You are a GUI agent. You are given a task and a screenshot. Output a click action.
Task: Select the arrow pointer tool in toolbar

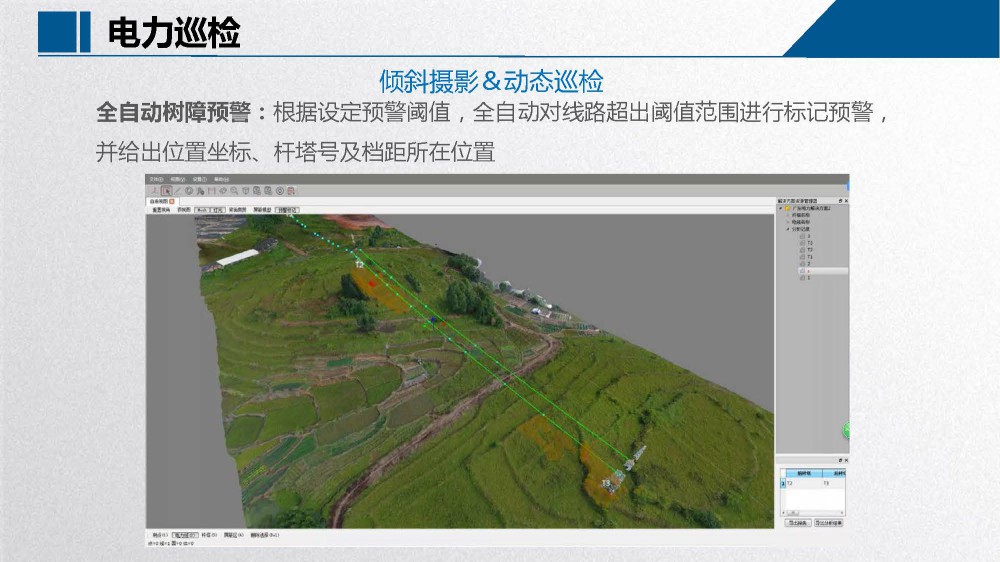[167, 190]
